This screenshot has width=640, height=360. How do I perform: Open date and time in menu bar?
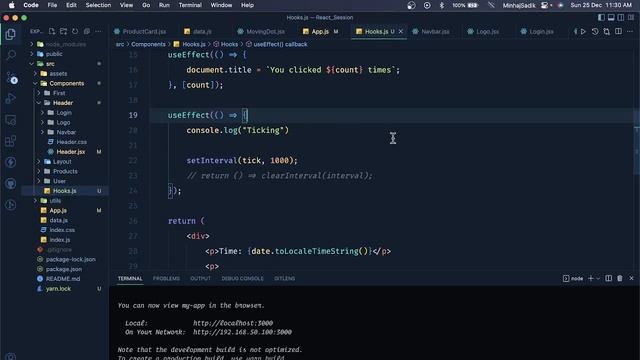(x=601, y=5)
